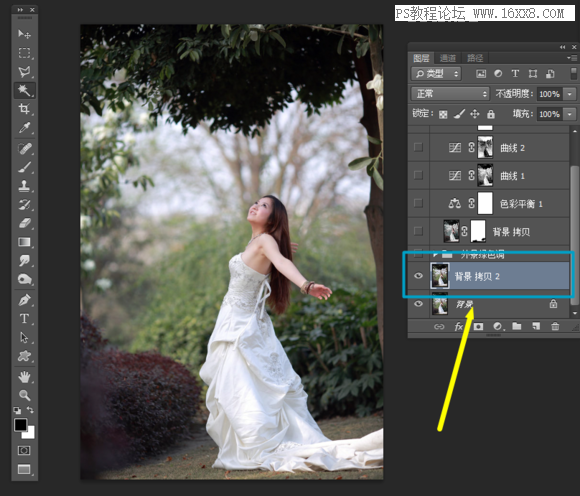Select the Crop tool
The width and height of the screenshot is (580, 496).
pyautogui.click(x=24, y=109)
